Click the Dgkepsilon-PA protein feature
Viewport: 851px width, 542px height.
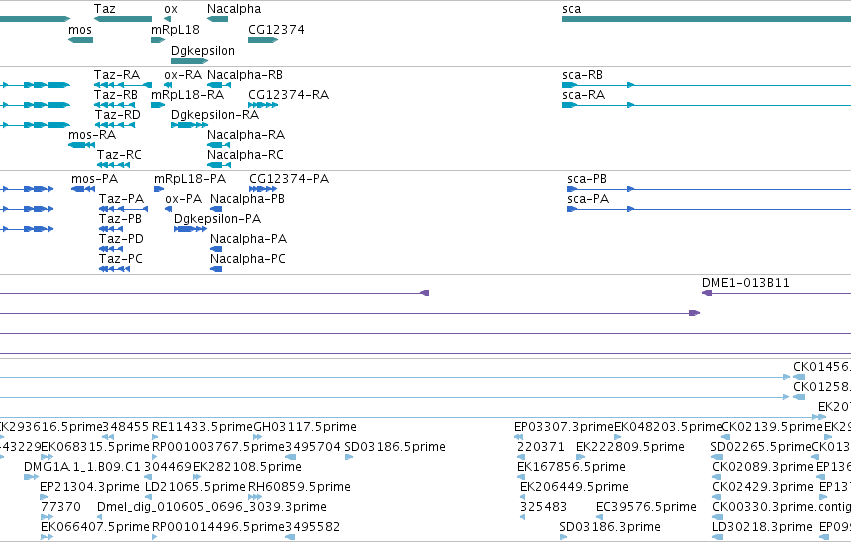coord(190,229)
